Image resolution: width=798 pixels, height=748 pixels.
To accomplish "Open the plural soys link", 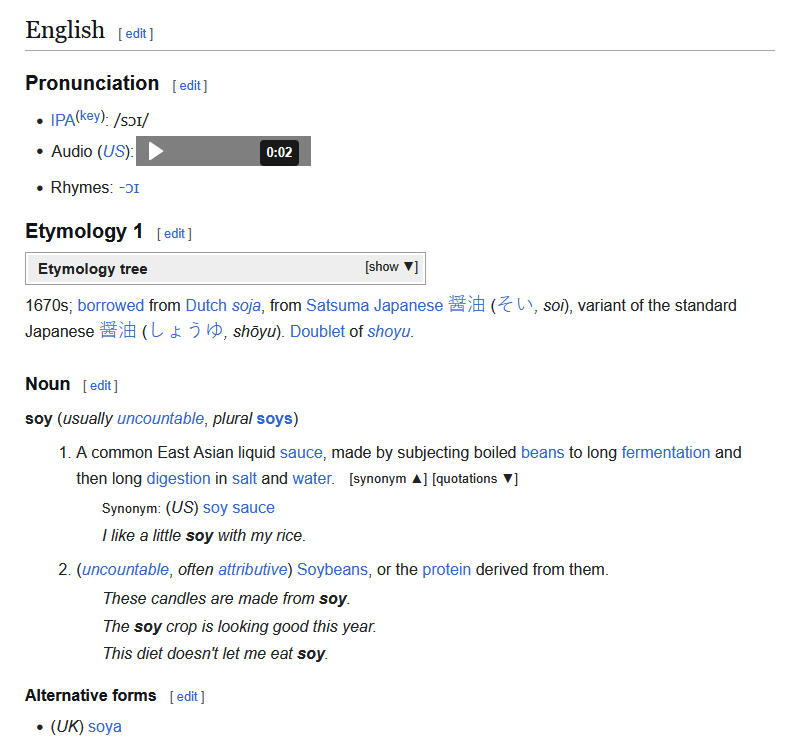I will click(274, 418).
